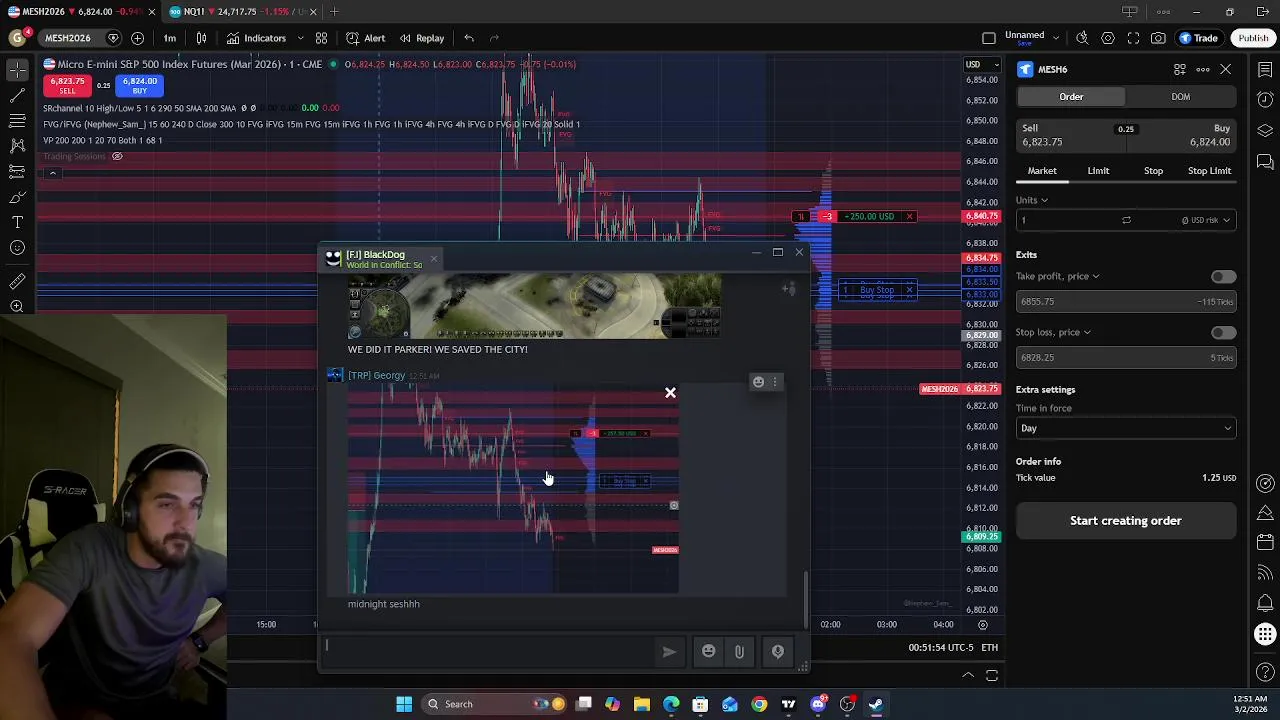Toggle the Stop loss switch

1222,333
